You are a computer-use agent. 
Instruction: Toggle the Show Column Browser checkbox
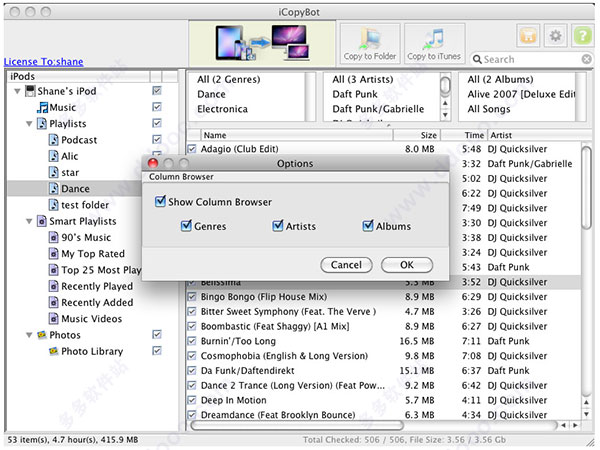160,201
